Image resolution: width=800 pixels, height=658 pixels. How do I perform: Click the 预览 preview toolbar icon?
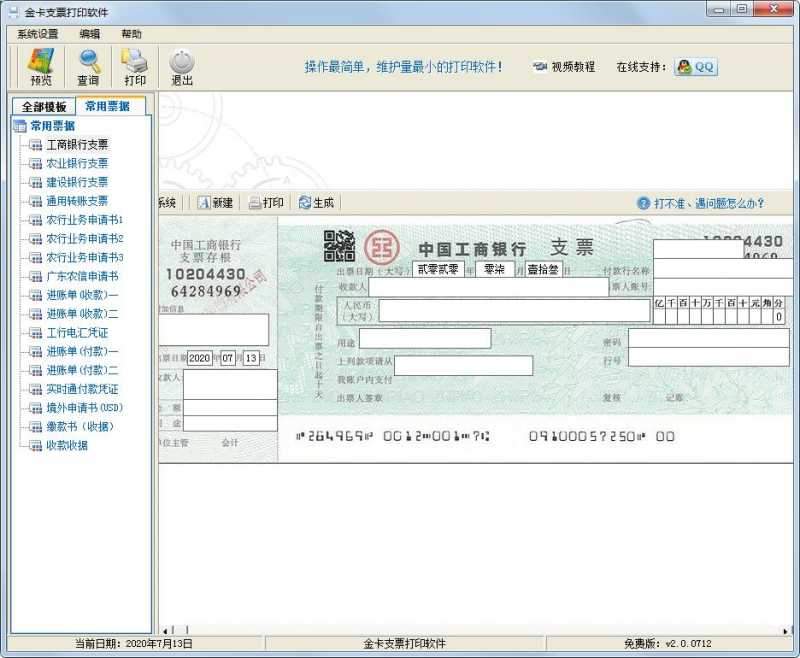41,66
